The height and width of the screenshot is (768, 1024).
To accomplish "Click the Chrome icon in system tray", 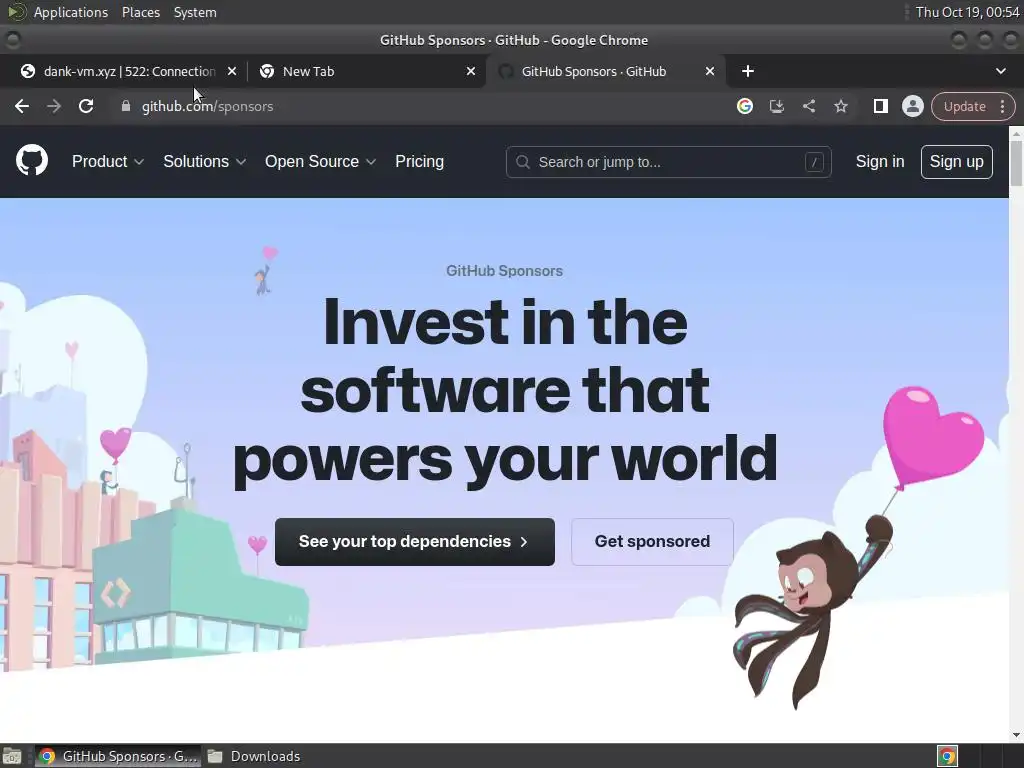I will [x=947, y=756].
